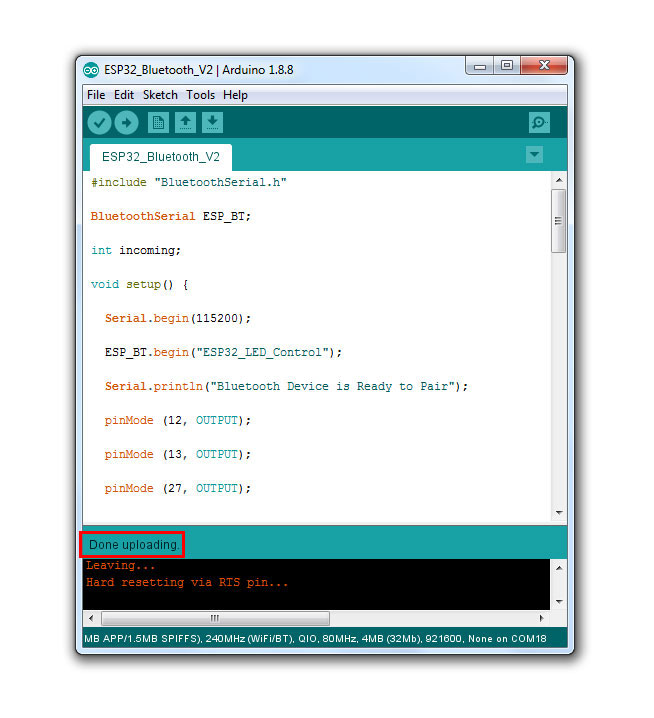The height and width of the screenshot is (718, 654).
Task: Open the Tools menu
Action: click(x=200, y=95)
